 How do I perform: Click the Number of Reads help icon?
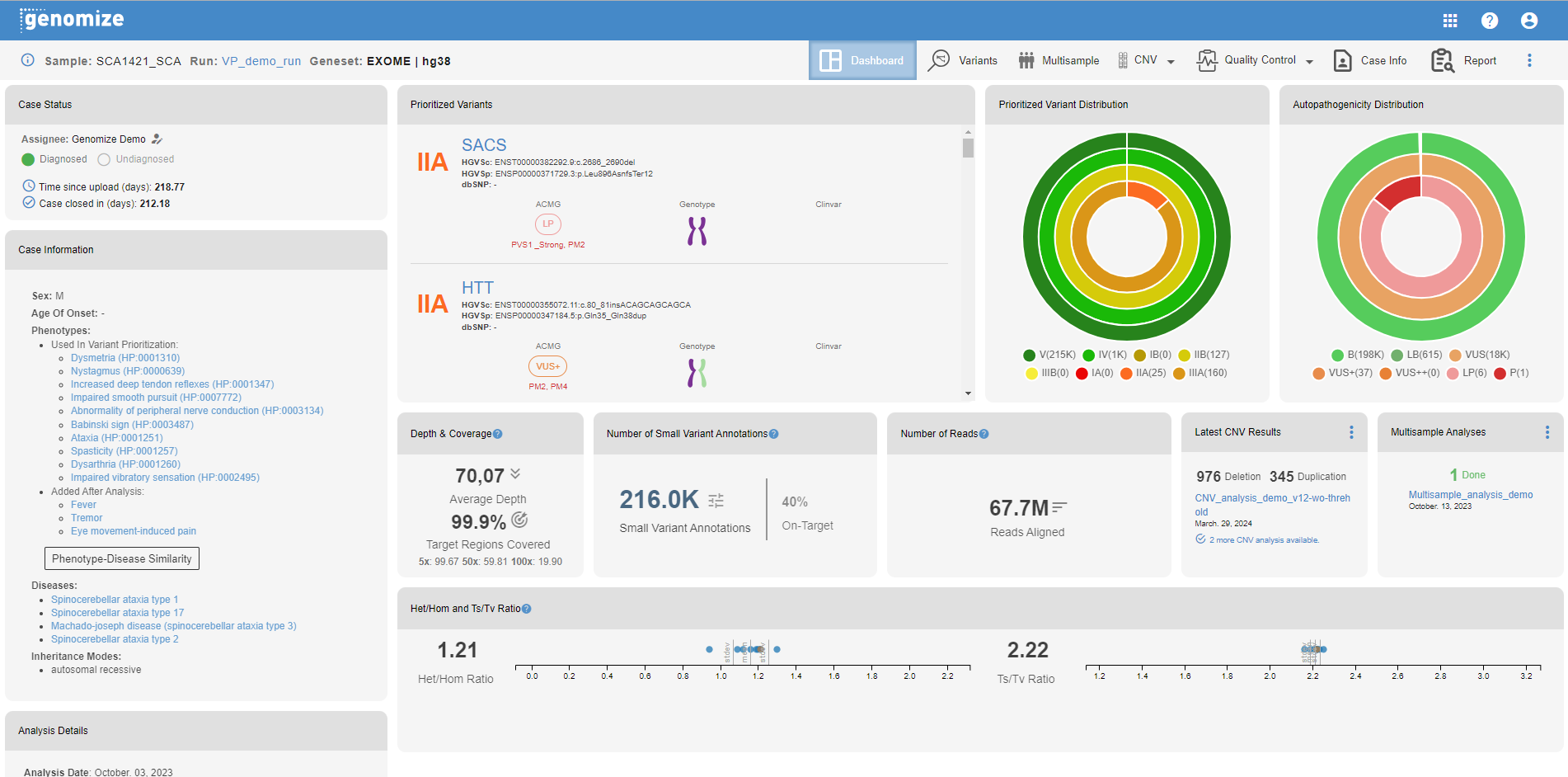(x=984, y=434)
